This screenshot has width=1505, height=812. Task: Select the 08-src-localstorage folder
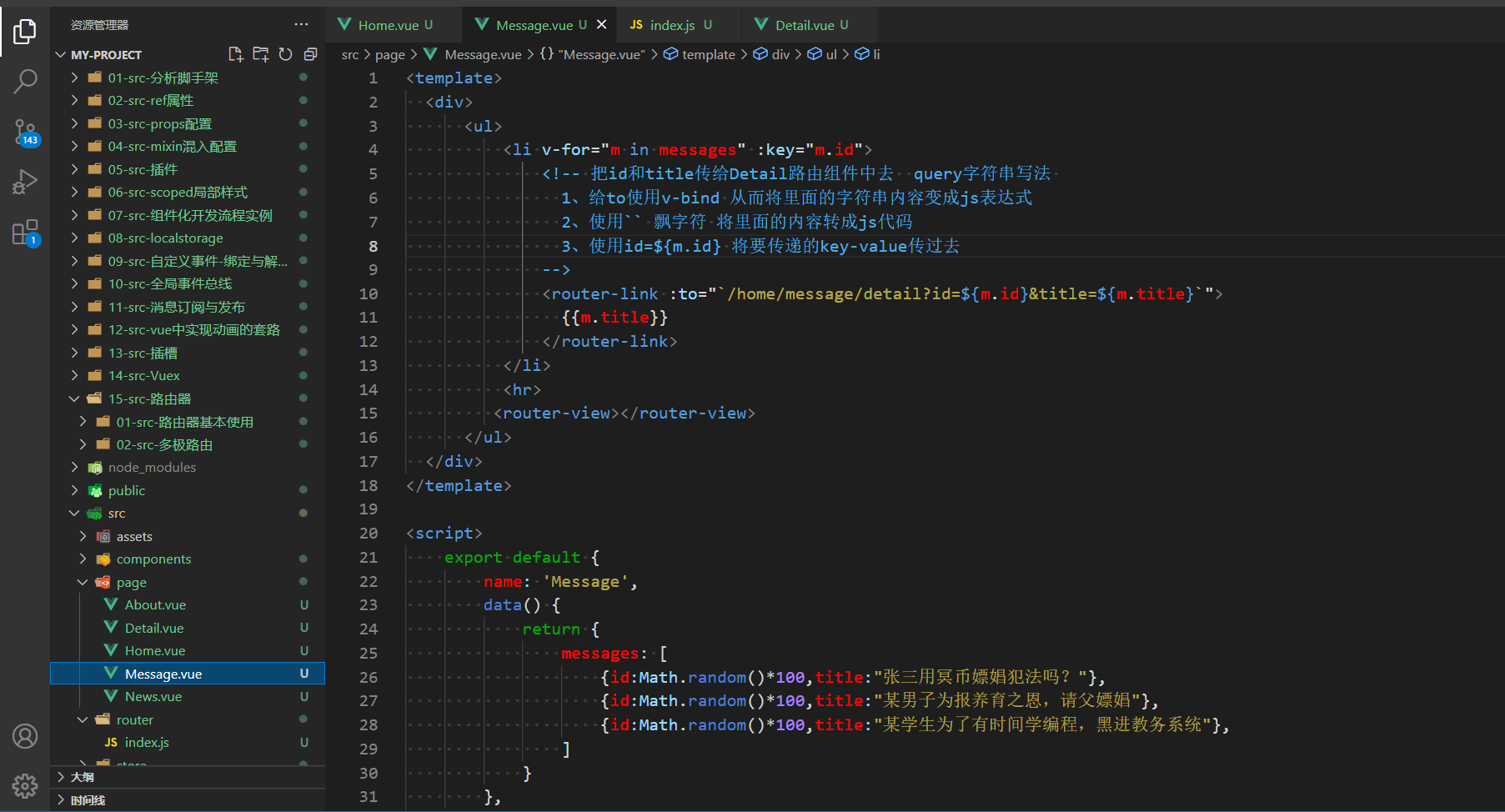(188, 238)
